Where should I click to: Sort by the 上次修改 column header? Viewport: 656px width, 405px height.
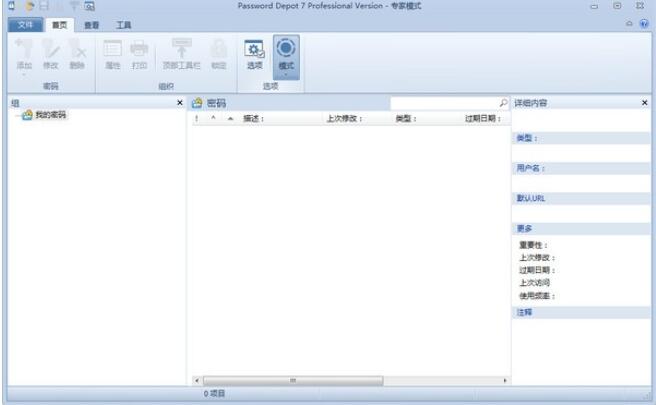(344, 119)
